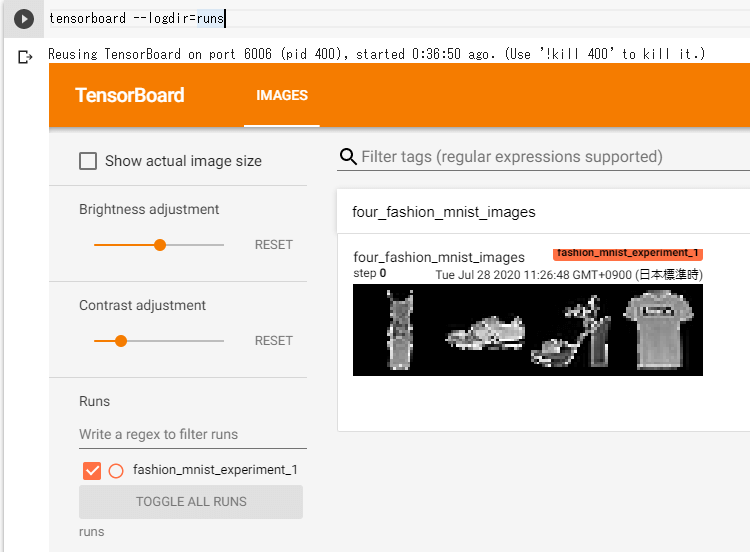Reset the brightness adjustment
This screenshot has width=750, height=552.
(273, 245)
